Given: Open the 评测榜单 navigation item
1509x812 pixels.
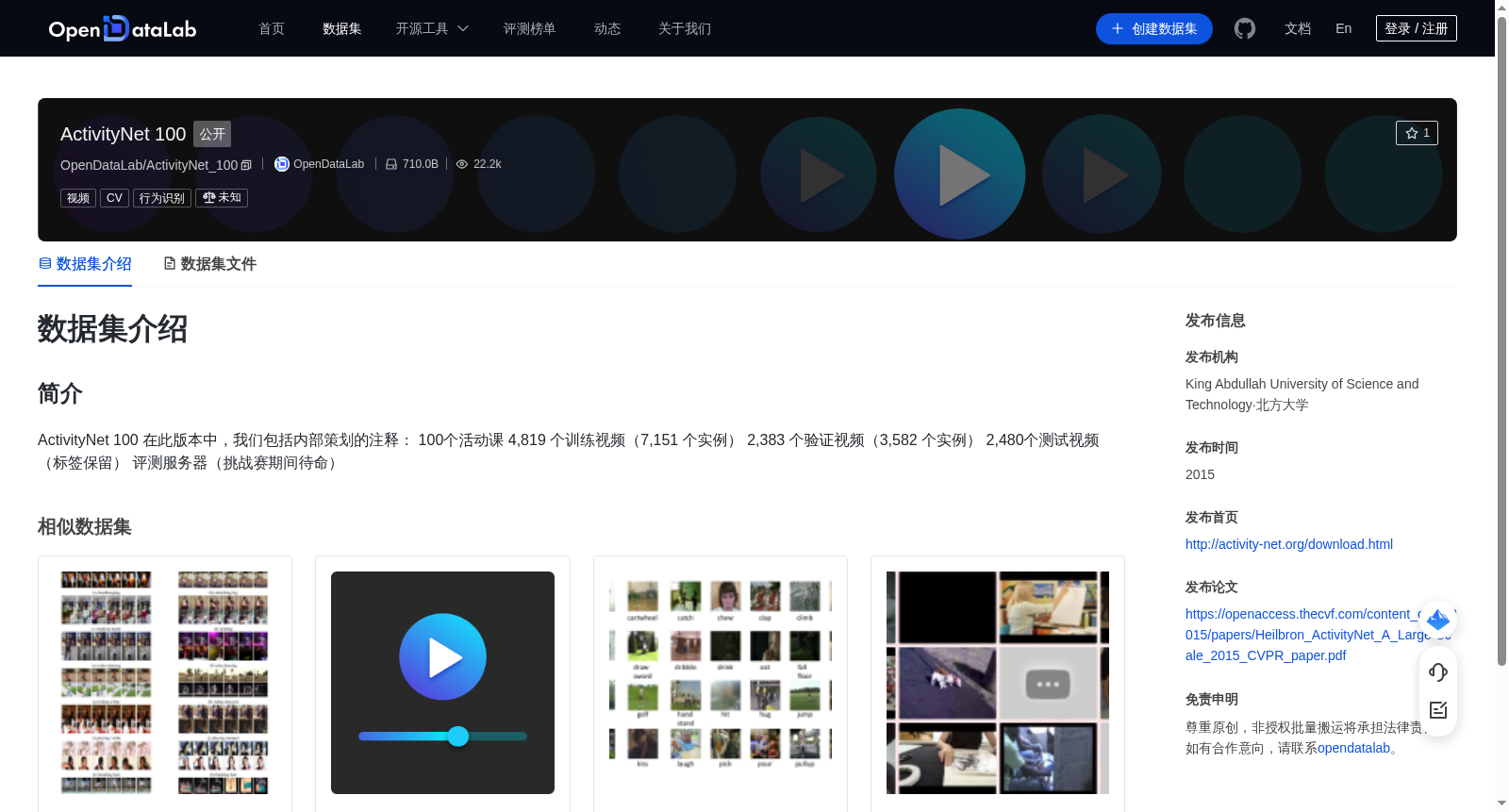Looking at the screenshot, I should point(530,28).
